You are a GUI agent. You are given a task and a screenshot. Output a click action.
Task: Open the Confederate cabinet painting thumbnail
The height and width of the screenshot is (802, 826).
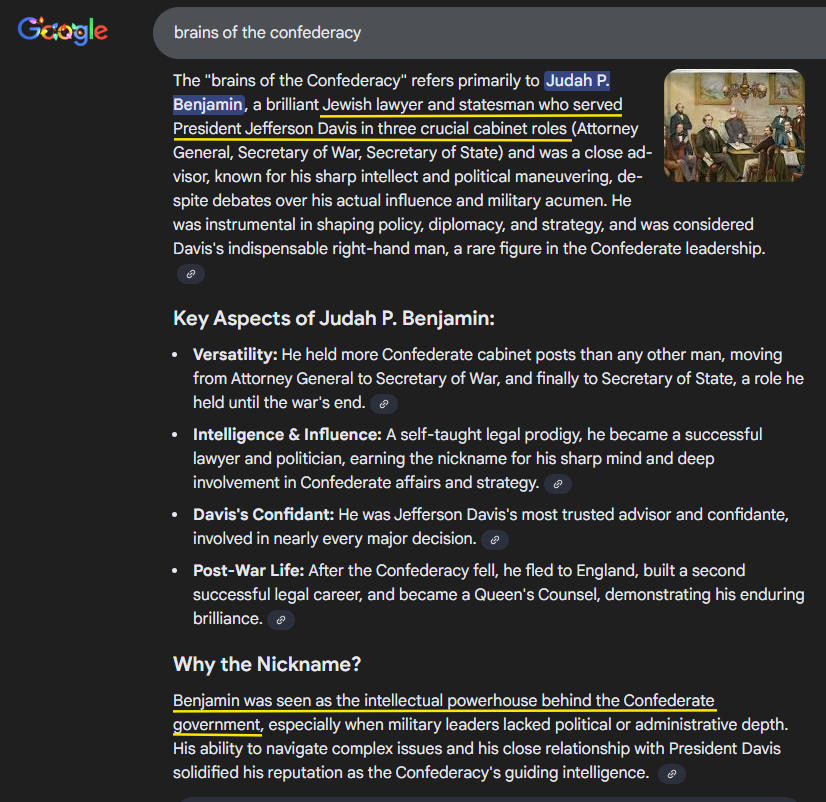tap(734, 125)
